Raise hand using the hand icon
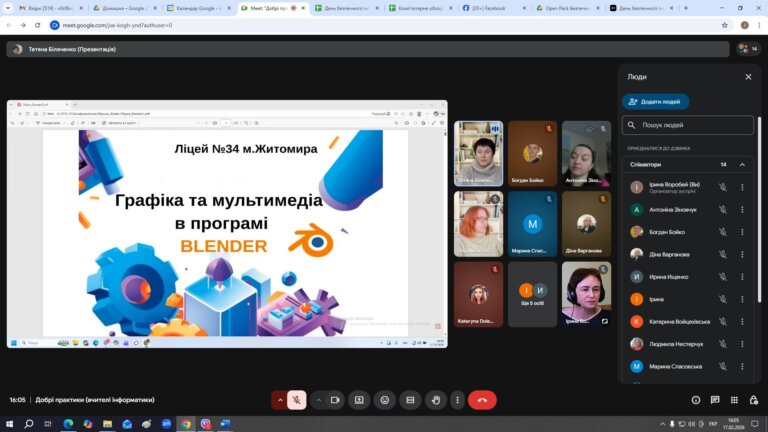768x432 pixels. [435, 400]
